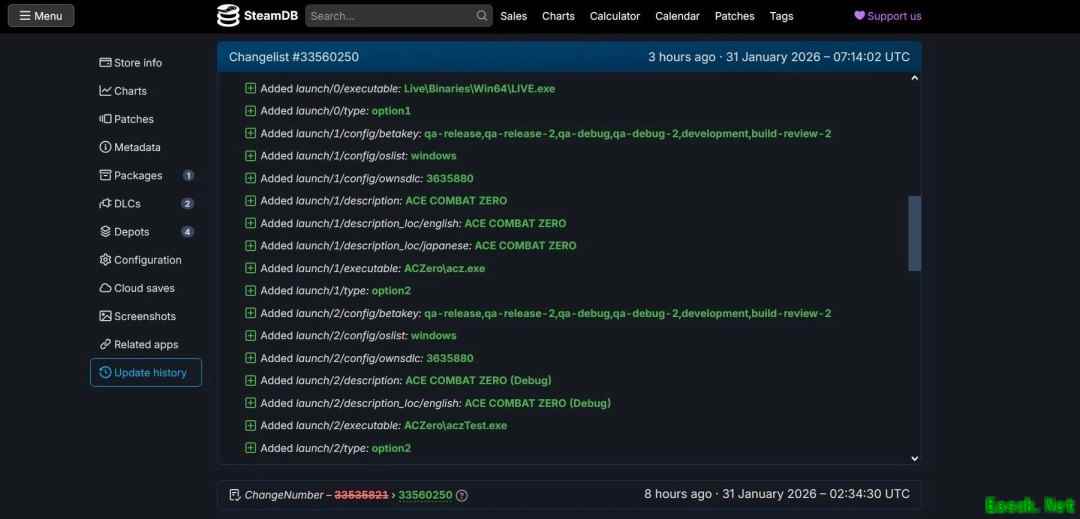Viewport: 1080px width, 519px height.
Task: View Screenshots from the sidebar
Action: point(144,316)
